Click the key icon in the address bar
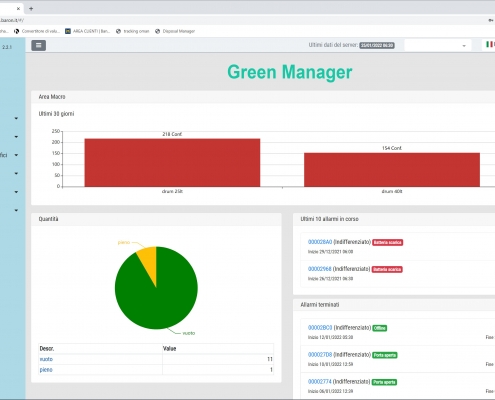This screenshot has width=495, height=400. [491, 20]
